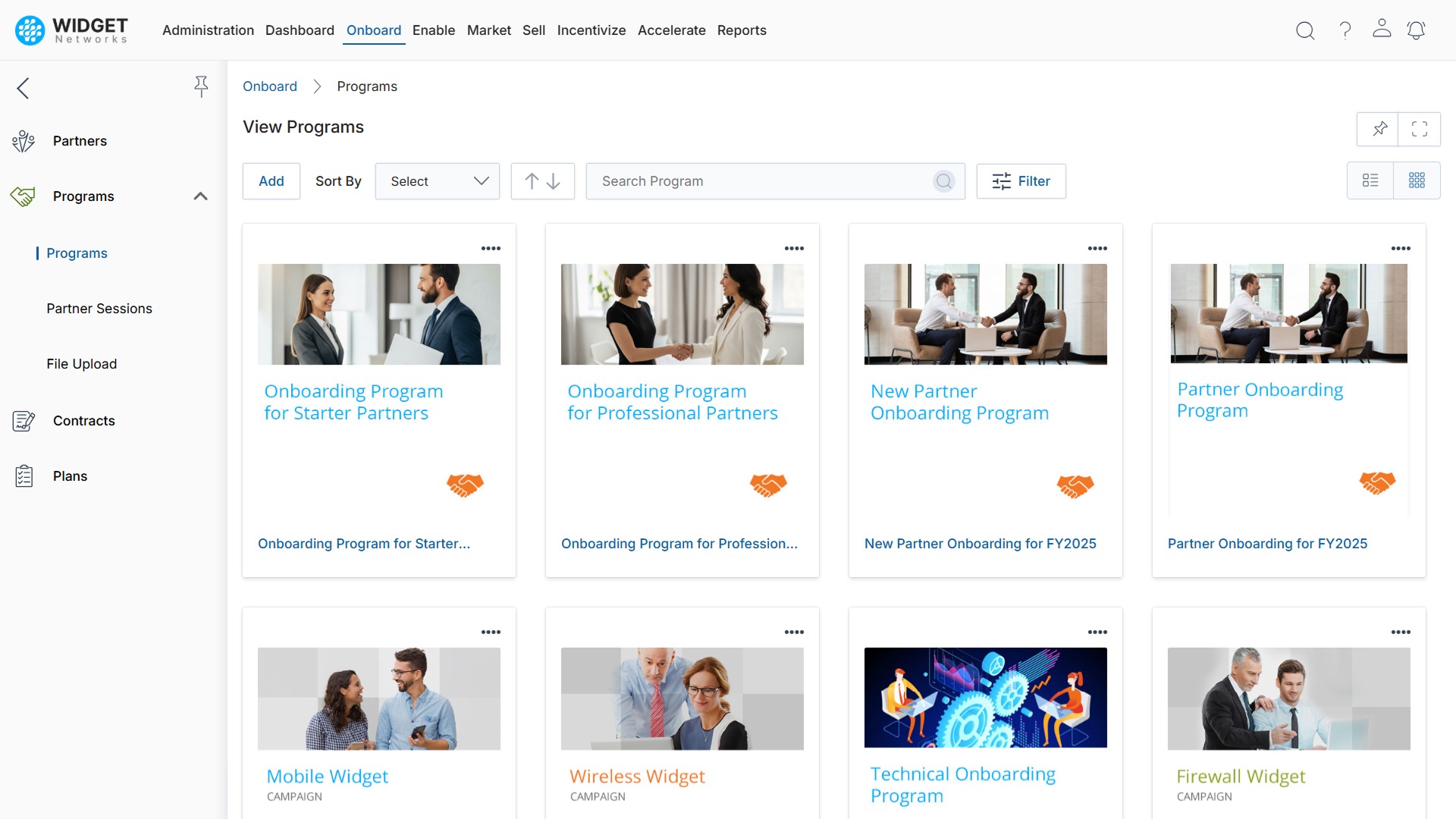Open the global search magnifier
Viewport: 1456px width, 819px height.
point(1305,30)
